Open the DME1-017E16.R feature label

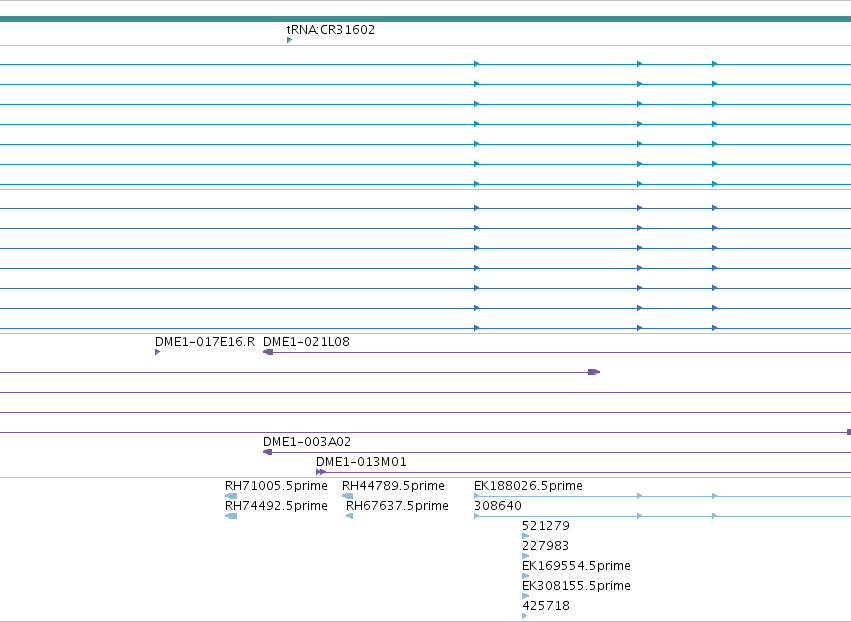(205, 341)
